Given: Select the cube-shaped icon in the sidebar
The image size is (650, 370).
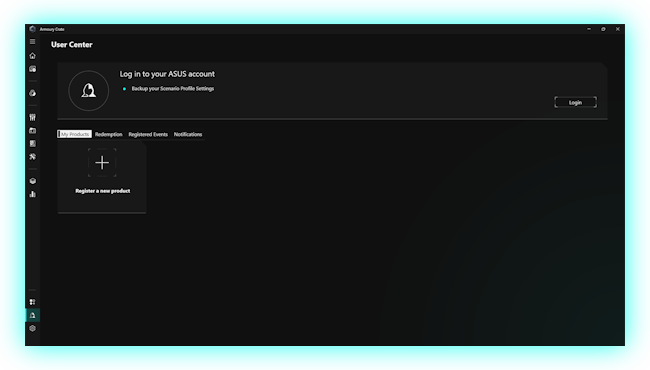Looking at the screenshot, I should pyautogui.click(x=32, y=181).
